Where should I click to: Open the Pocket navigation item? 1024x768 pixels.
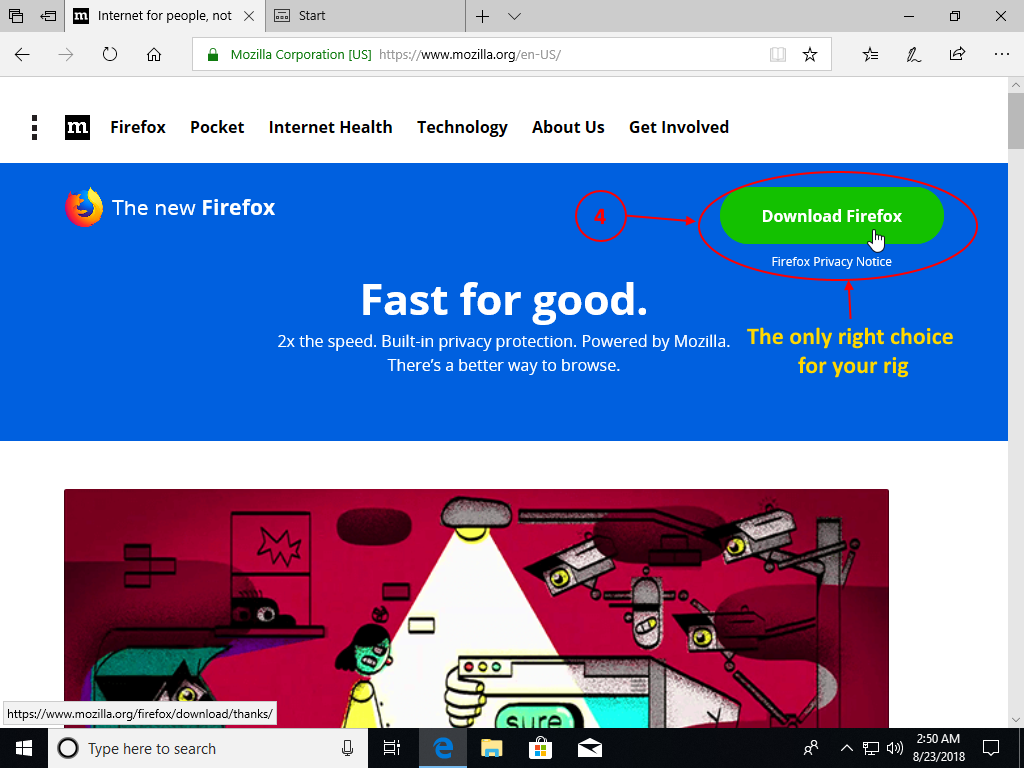pyautogui.click(x=217, y=127)
